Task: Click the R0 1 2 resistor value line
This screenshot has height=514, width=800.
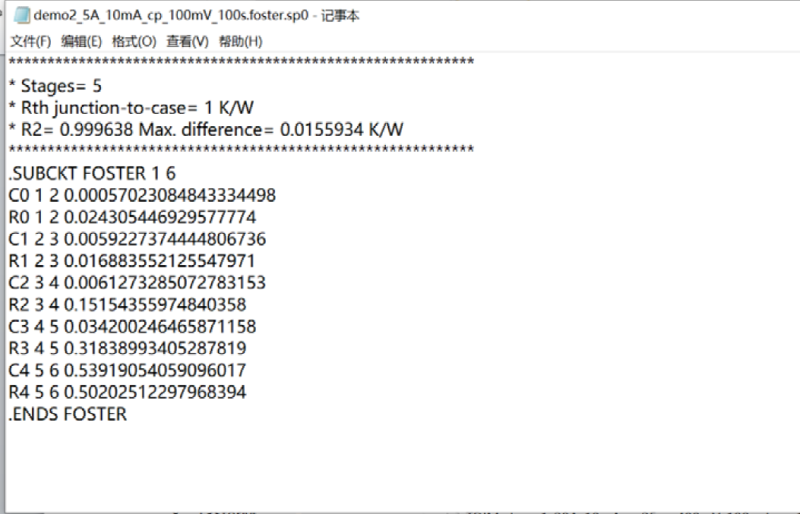Action: tap(132, 217)
